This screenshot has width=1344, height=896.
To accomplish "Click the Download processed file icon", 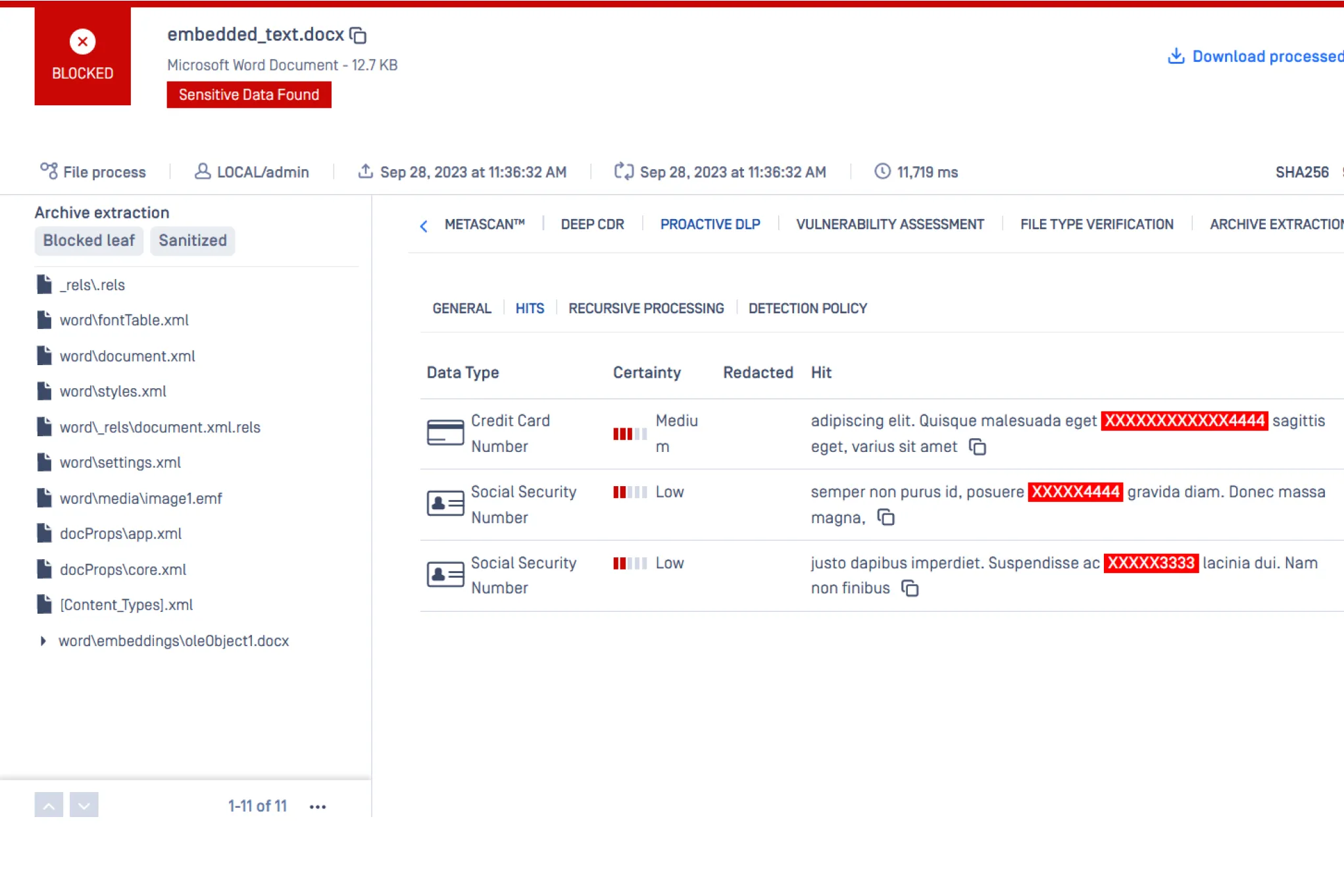I will tap(1176, 57).
